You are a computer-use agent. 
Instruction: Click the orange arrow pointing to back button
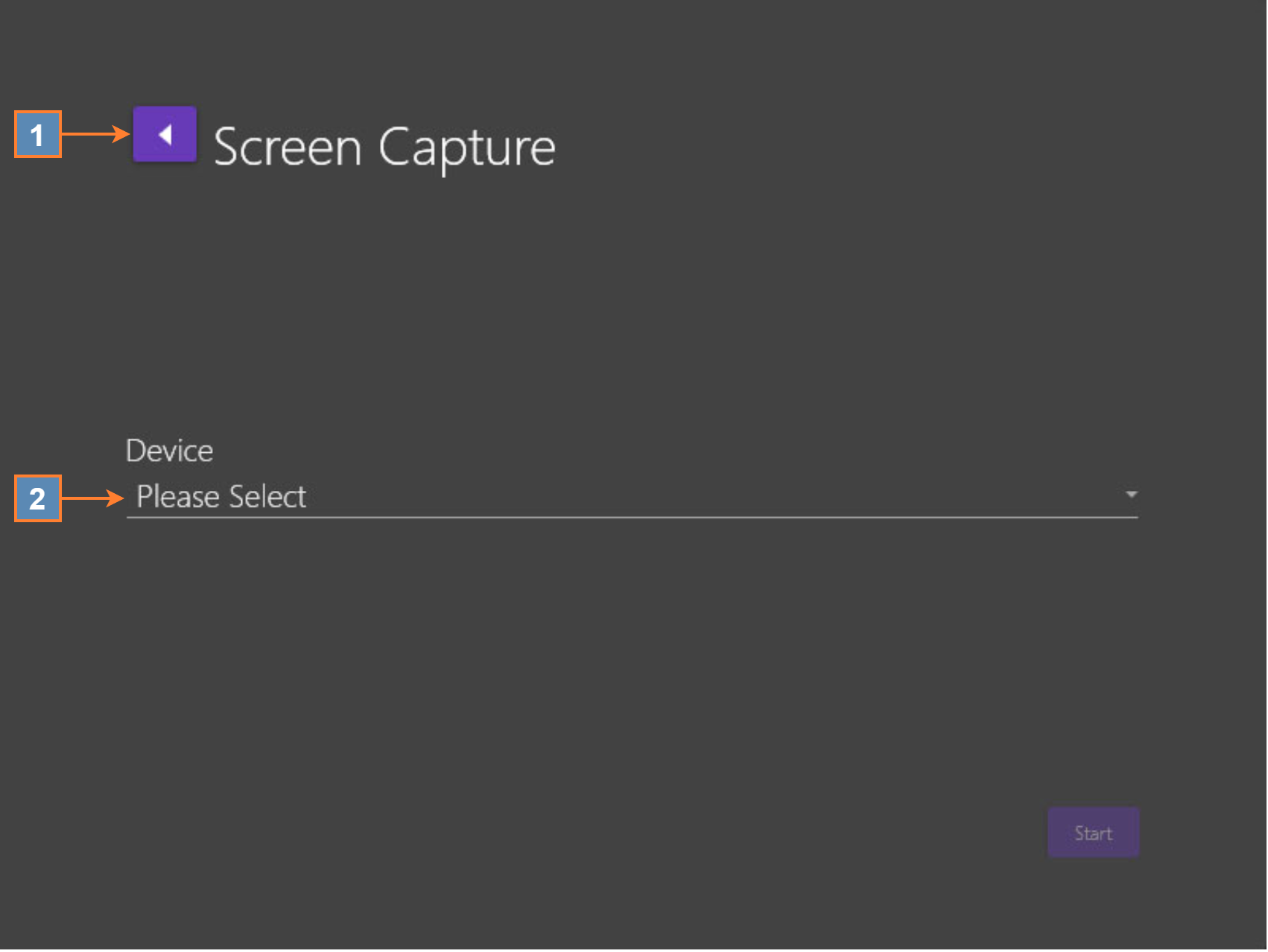point(95,134)
